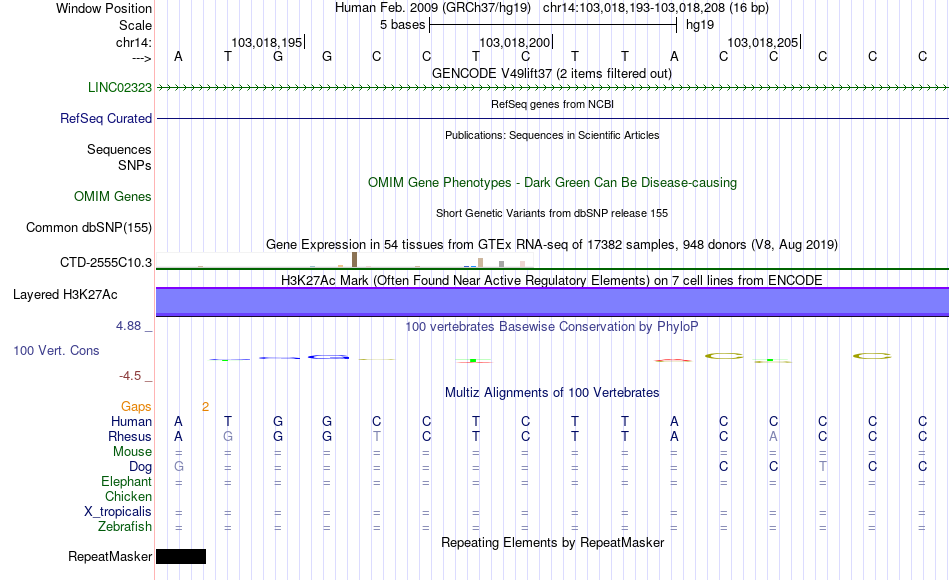The image size is (950, 580).
Task: Click the red PhyloP conservation mark under A
Action: coord(673,360)
